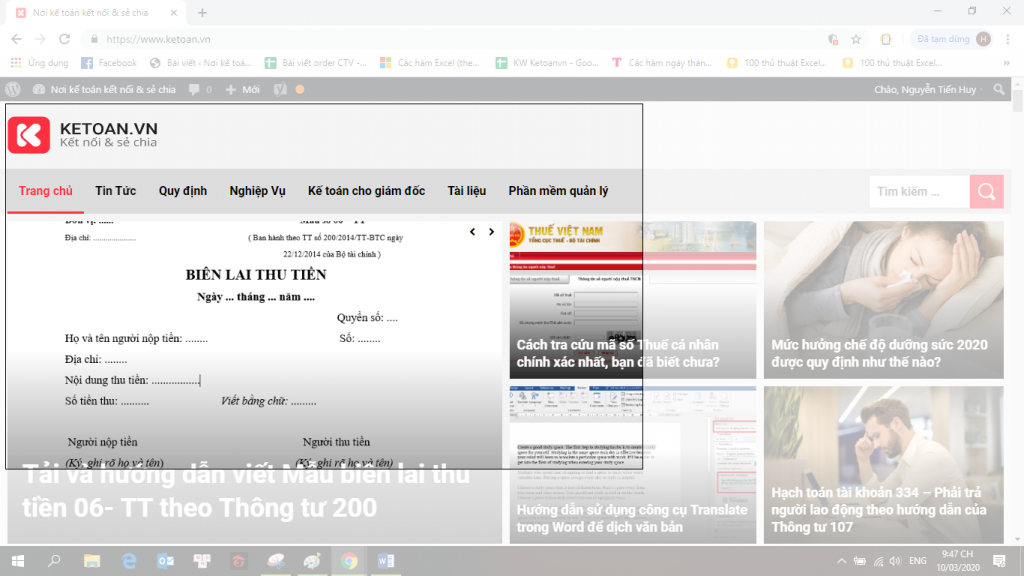The height and width of the screenshot is (576, 1024).
Task: Launch Microsoft Edge from taskbar
Action: [x=129, y=561]
